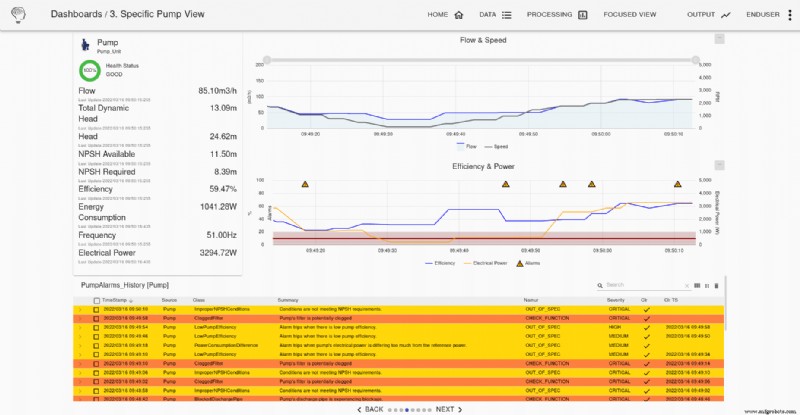Open the three-dot overflow menu
The height and width of the screenshot is (415, 800).
[x=790, y=15]
